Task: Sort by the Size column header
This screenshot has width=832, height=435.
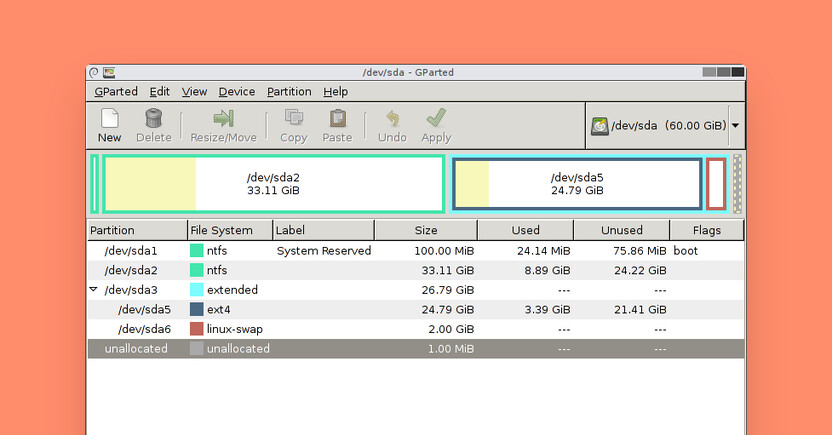Action: coord(426,231)
